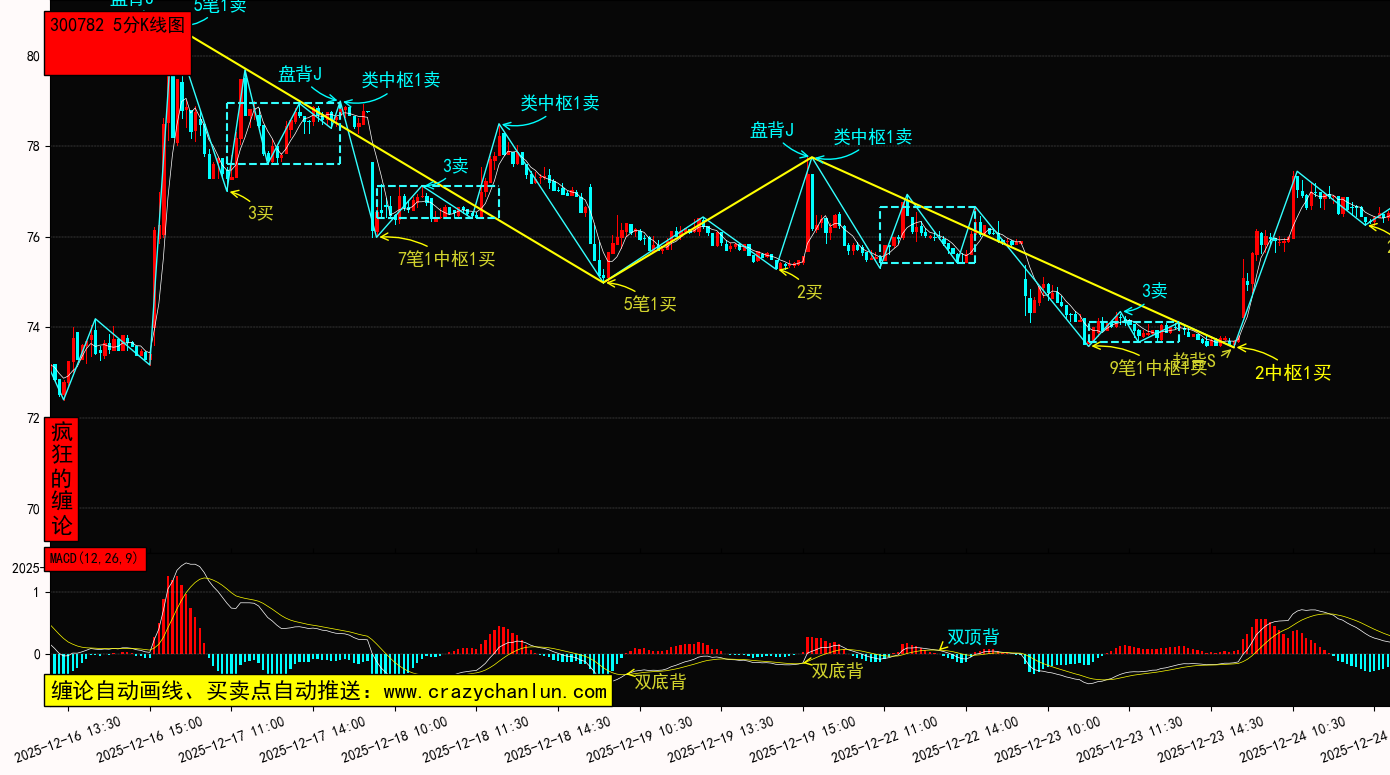This screenshot has height=775, width=1390.
Task: Click the 2中枢1买 yellow annotation
Action: (x=1293, y=373)
